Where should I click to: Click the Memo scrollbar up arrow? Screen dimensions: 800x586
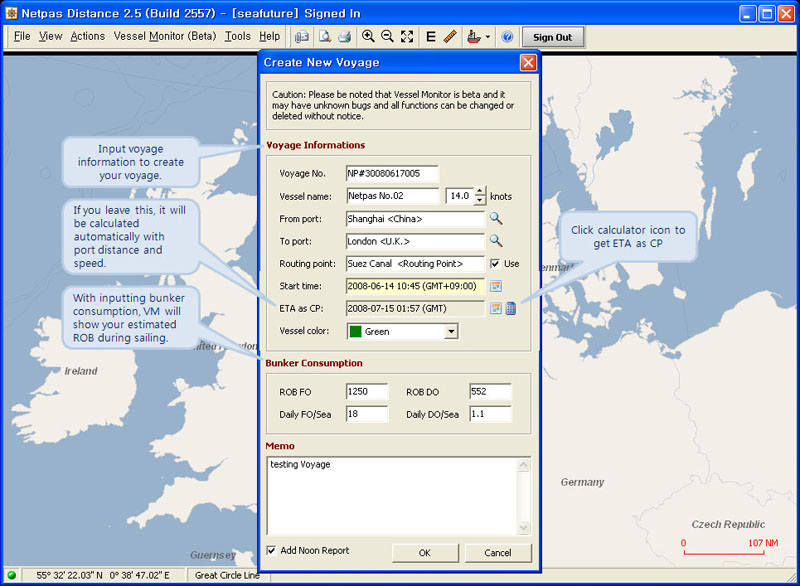tap(523, 465)
